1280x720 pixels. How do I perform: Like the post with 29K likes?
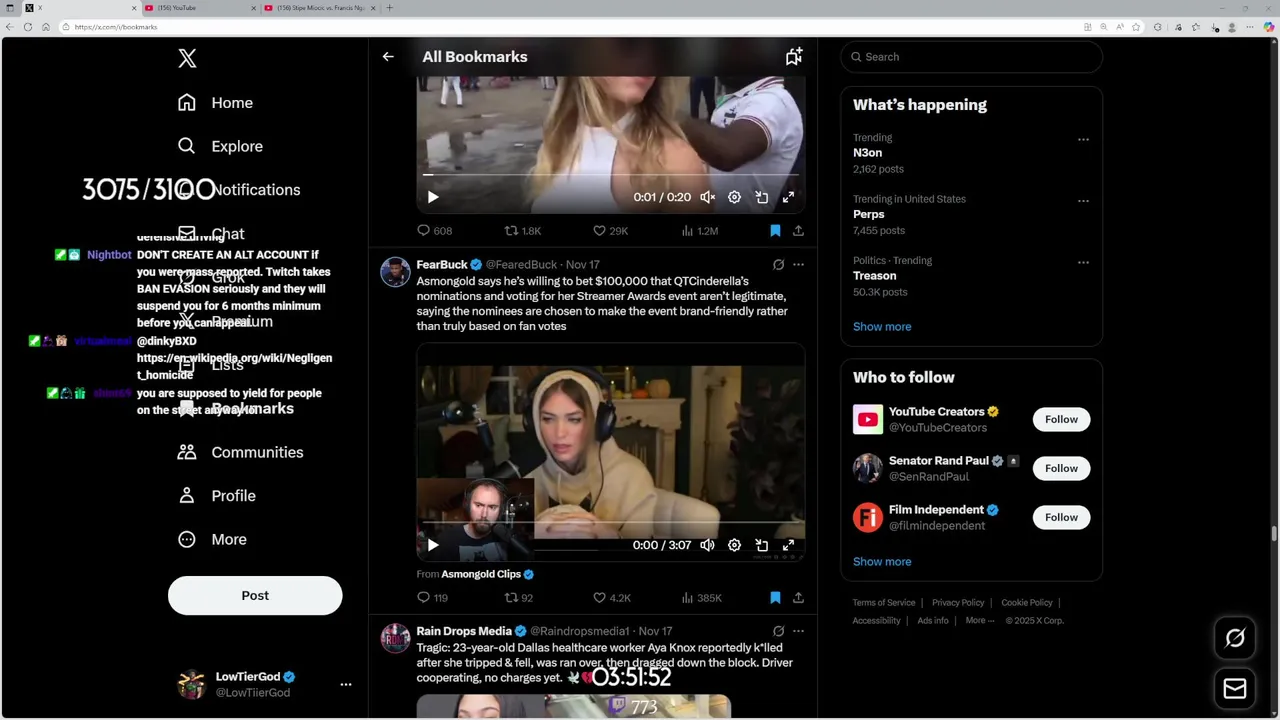click(x=610, y=231)
